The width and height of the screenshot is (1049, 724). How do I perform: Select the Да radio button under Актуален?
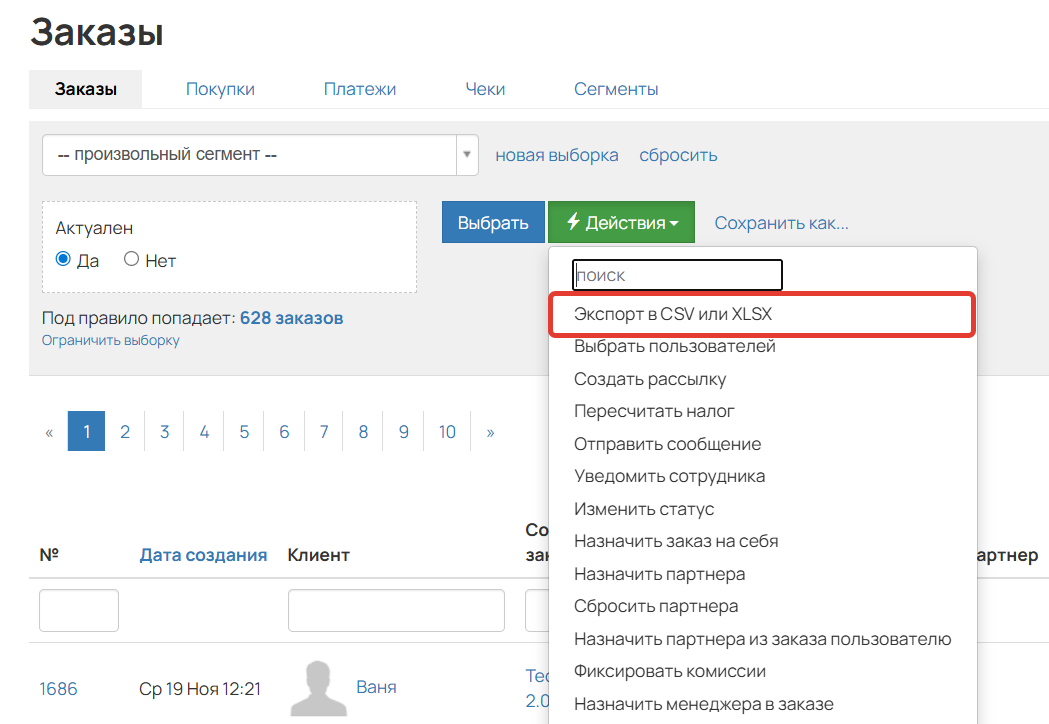64,260
